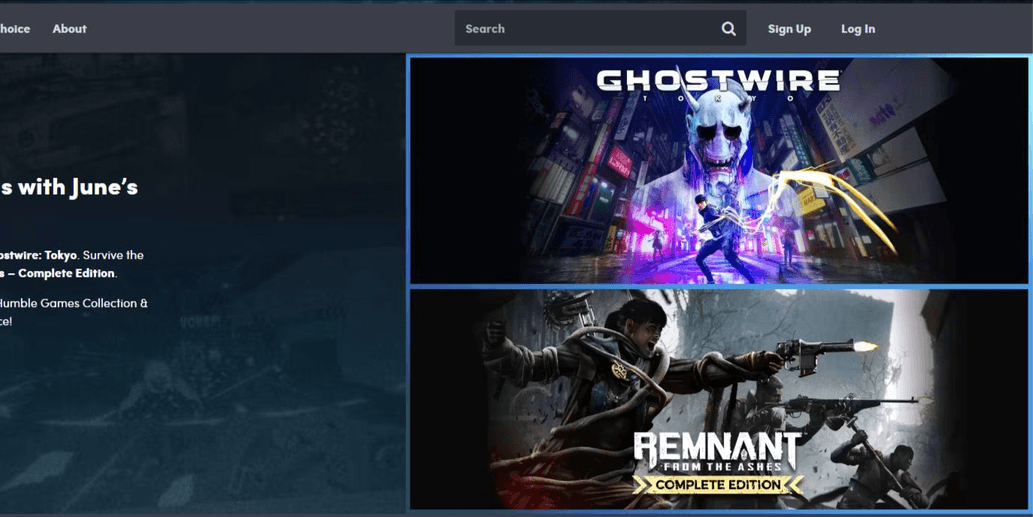Open the partially visible Choice menu item
The height and width of the screenshot is (517, 1033).
[14, 29]
